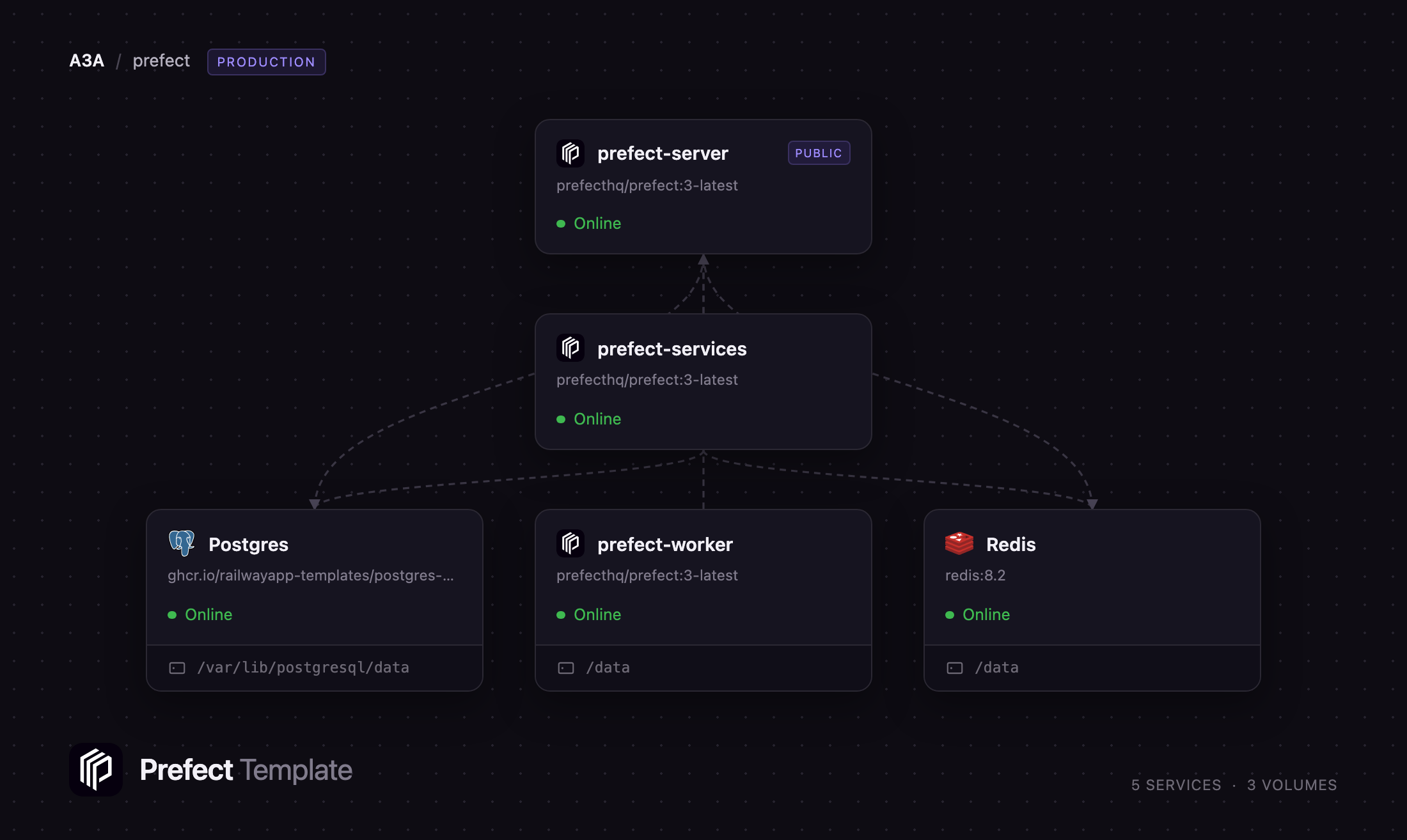
Task: Click the large Prefect Template logo
Action: (x=96, y=770)
